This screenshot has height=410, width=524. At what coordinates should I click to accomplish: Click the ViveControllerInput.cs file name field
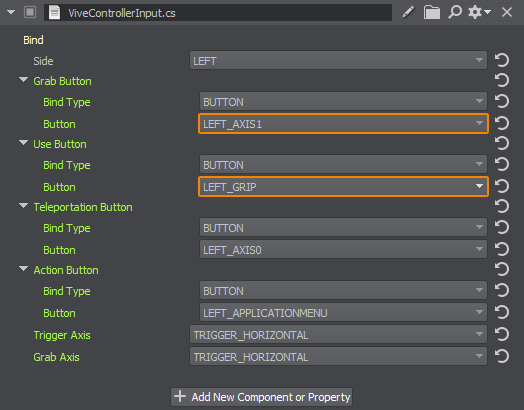218,13
